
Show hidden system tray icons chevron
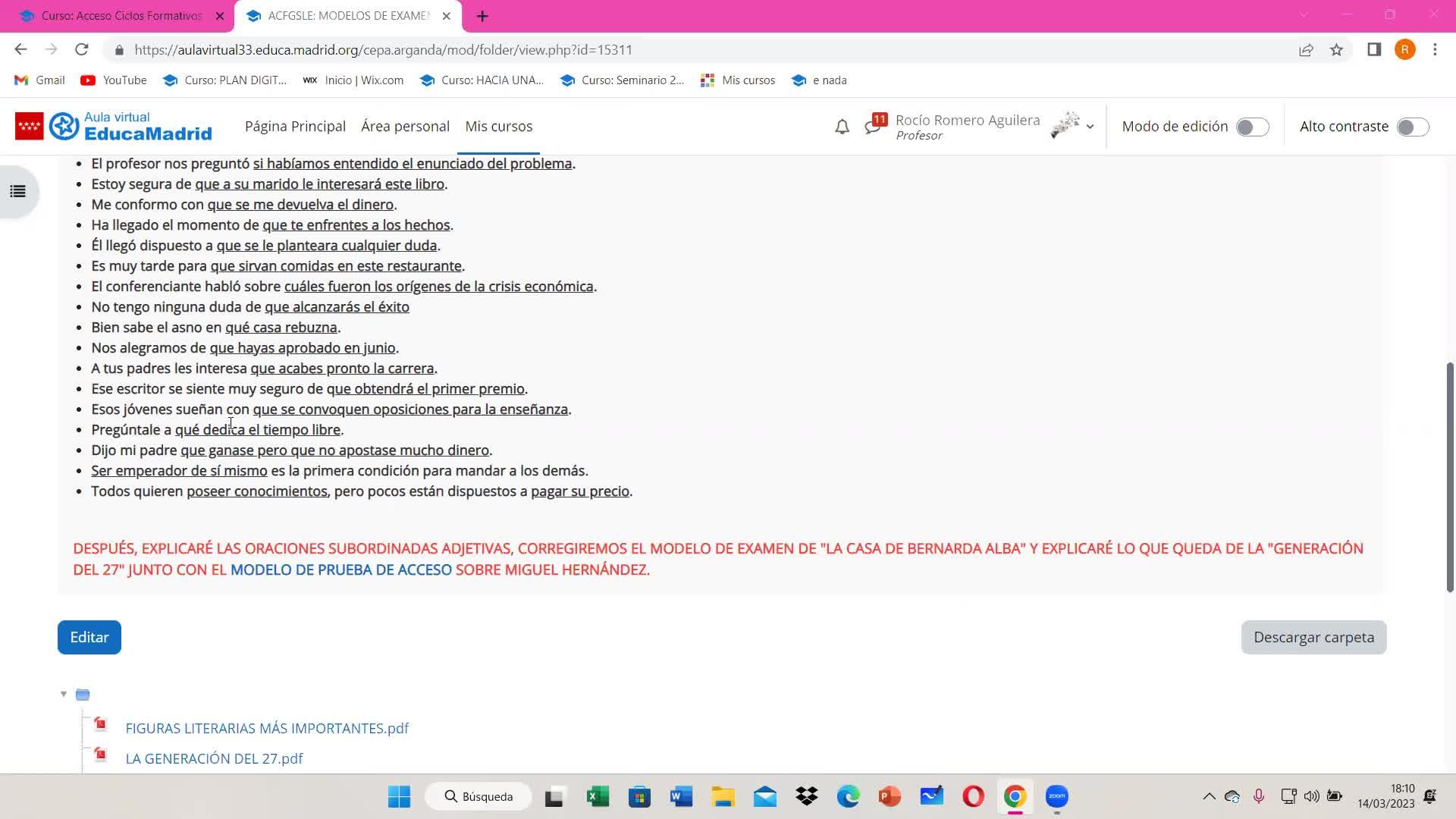[x=1209, y=797]
